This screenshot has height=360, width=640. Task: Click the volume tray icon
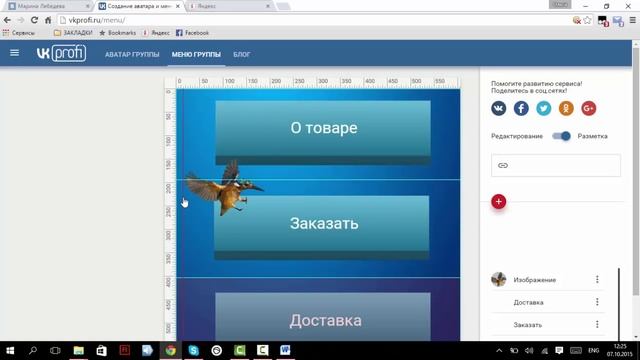[529, 351]
